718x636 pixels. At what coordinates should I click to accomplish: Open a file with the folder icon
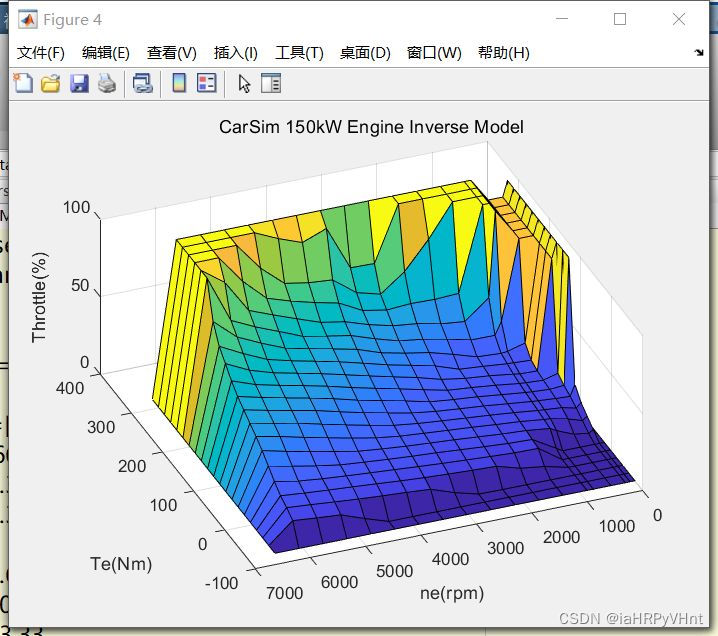[50, 83]
